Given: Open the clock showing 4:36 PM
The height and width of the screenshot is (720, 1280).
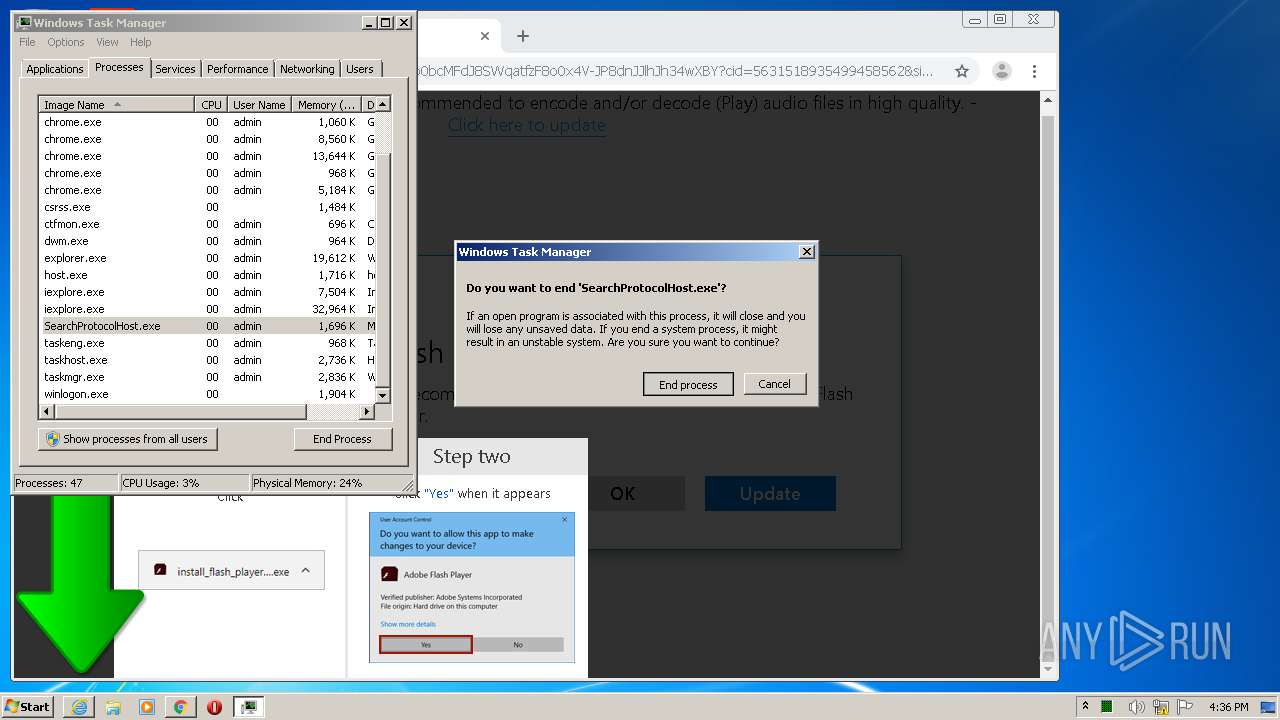Looking at the screenshot, I should coord(1228,707).
